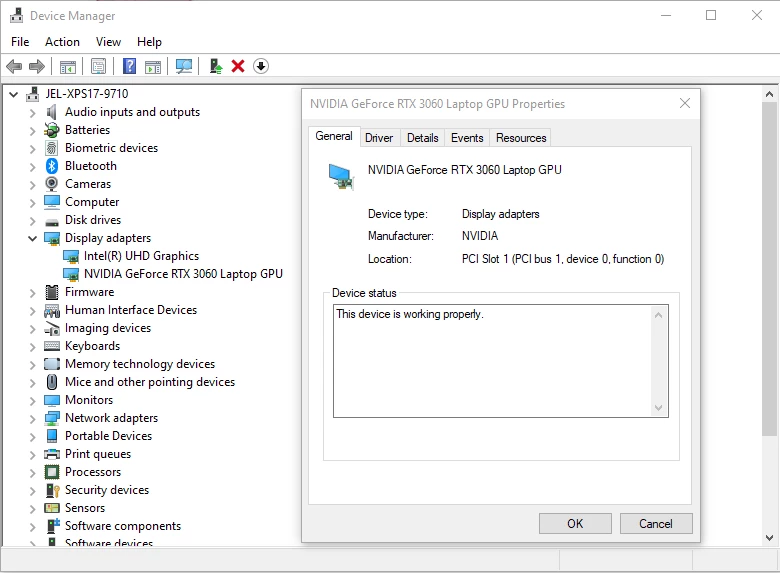This screenshot has width=780, height=573.
Task: Expand the Memory technology devices category
Action: point(32,365)
